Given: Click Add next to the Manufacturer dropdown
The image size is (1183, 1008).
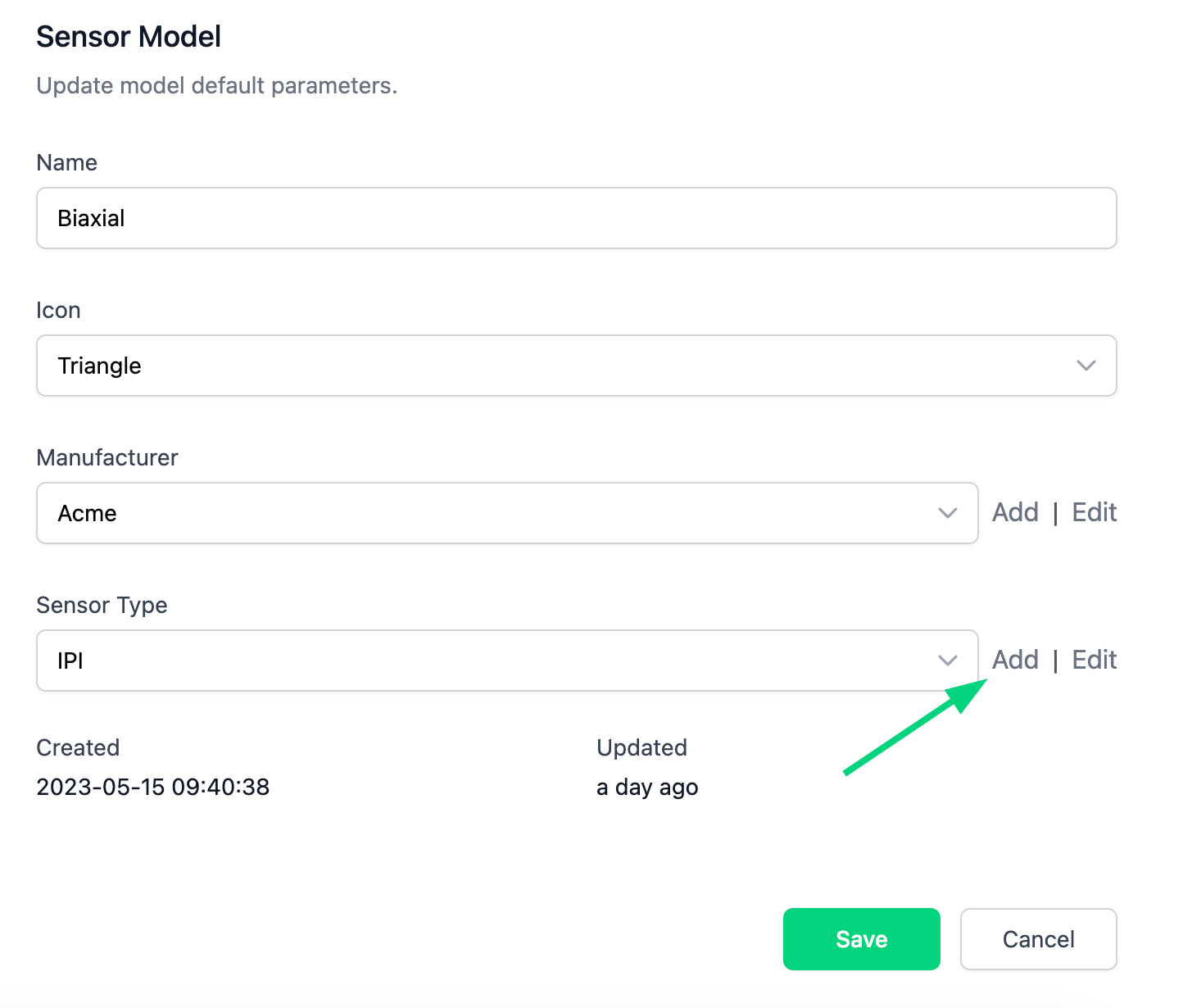Looking at the screenshot, I should [x=1015, y=512].
